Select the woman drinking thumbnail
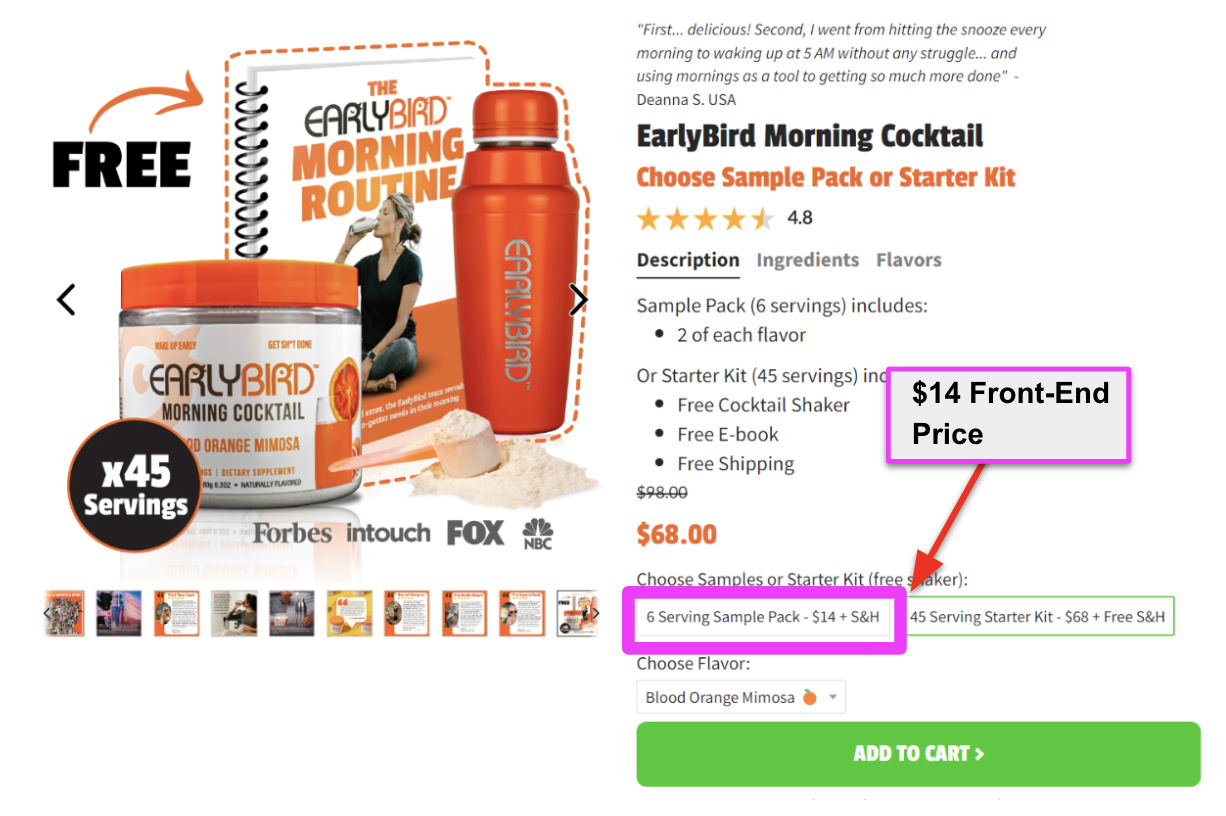 pyautogui.click(x=234, y=613)
